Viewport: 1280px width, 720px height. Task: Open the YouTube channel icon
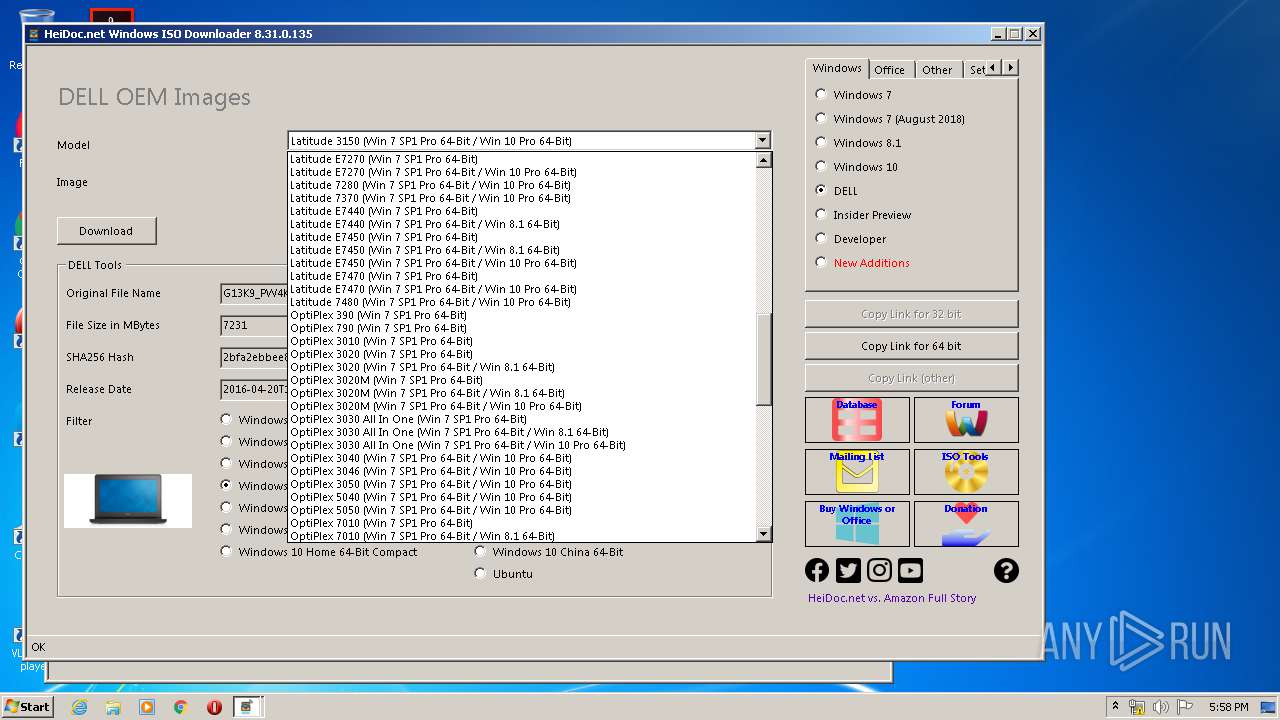coord(910,570)
